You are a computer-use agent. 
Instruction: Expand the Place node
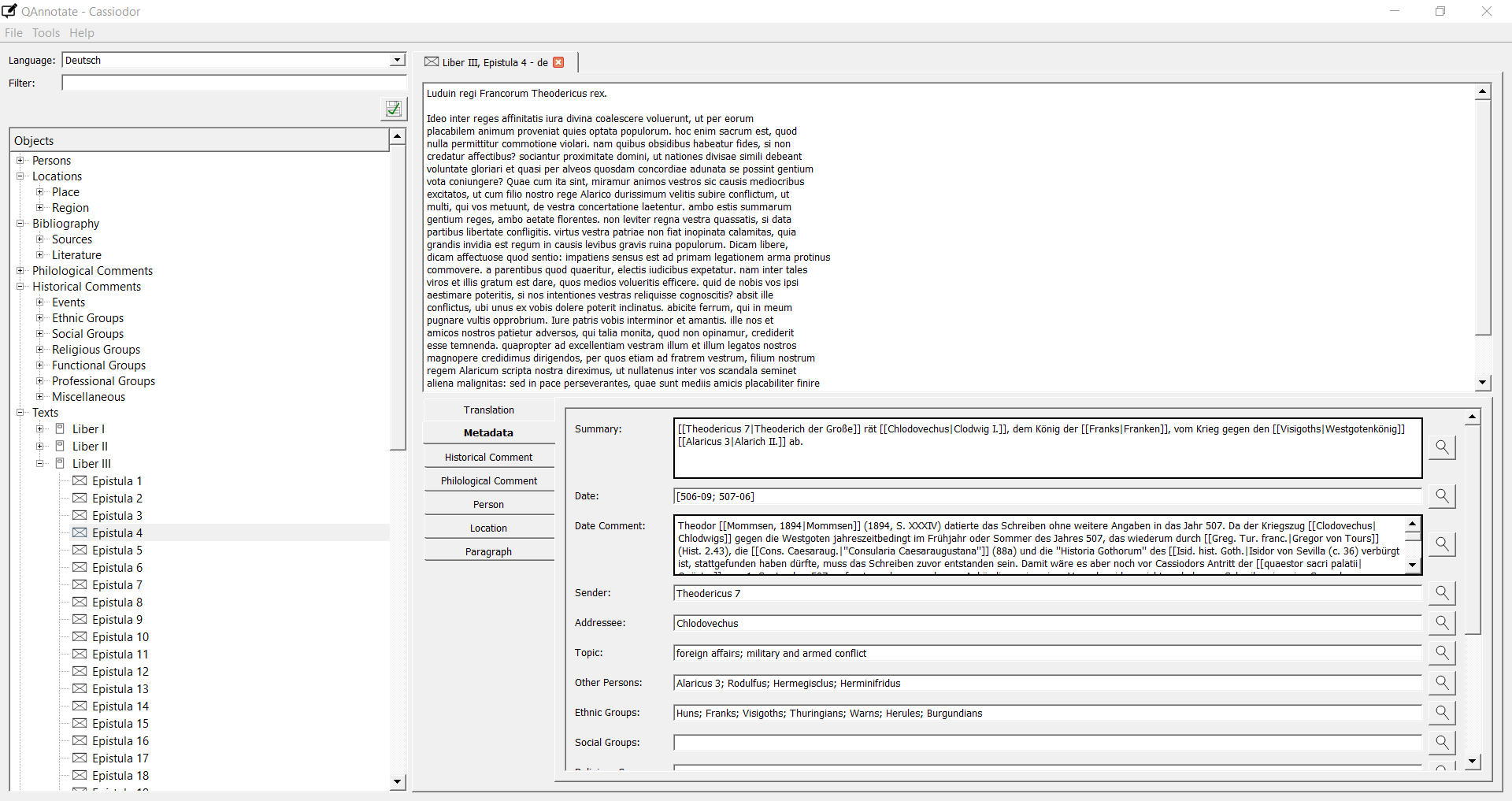click(x=40, y=192)
